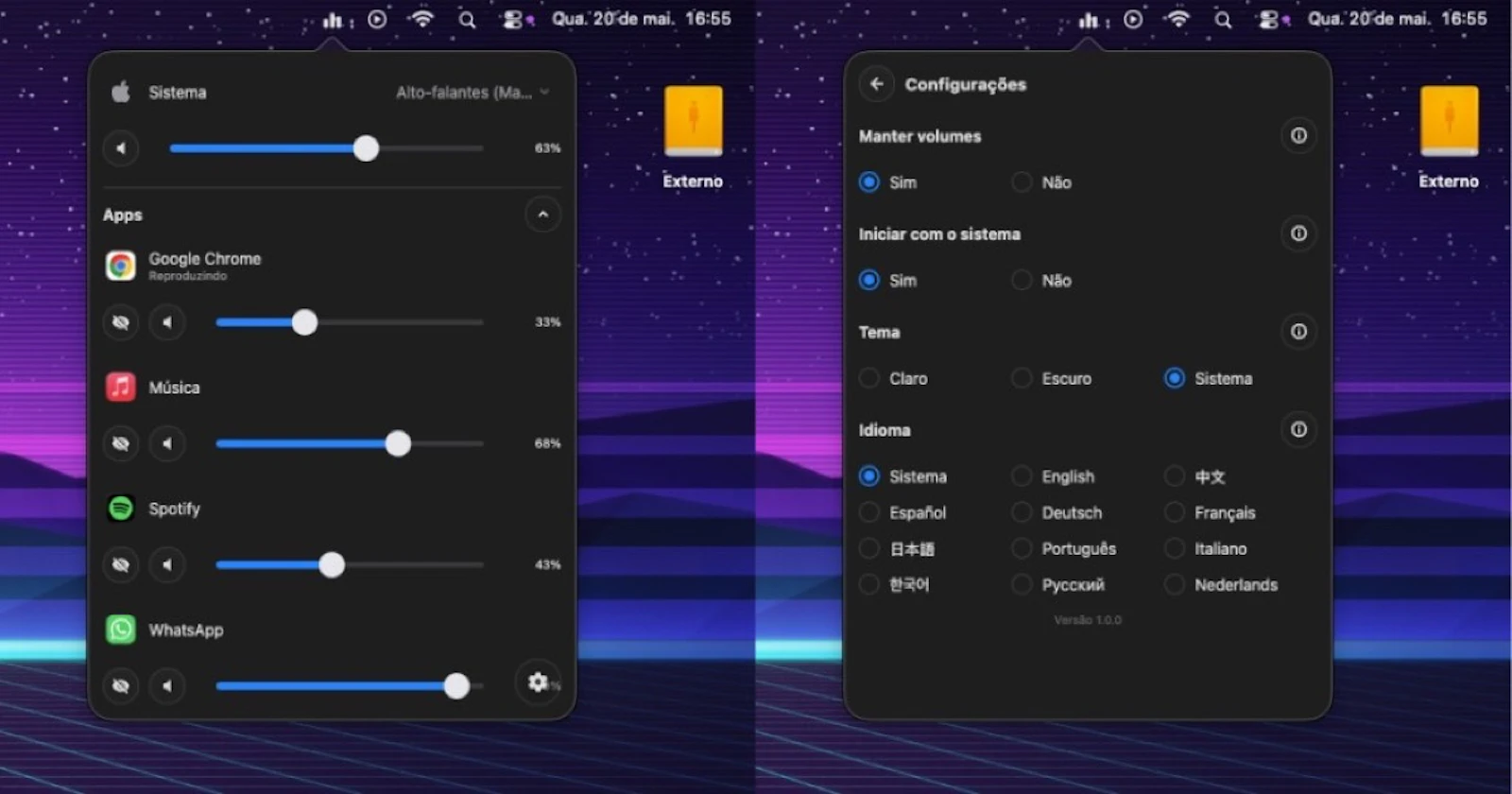The image size is (1512, 794).
Task: Click the volume mixer menu bar icon, left screenshot
Action: [x=333, y=20]
